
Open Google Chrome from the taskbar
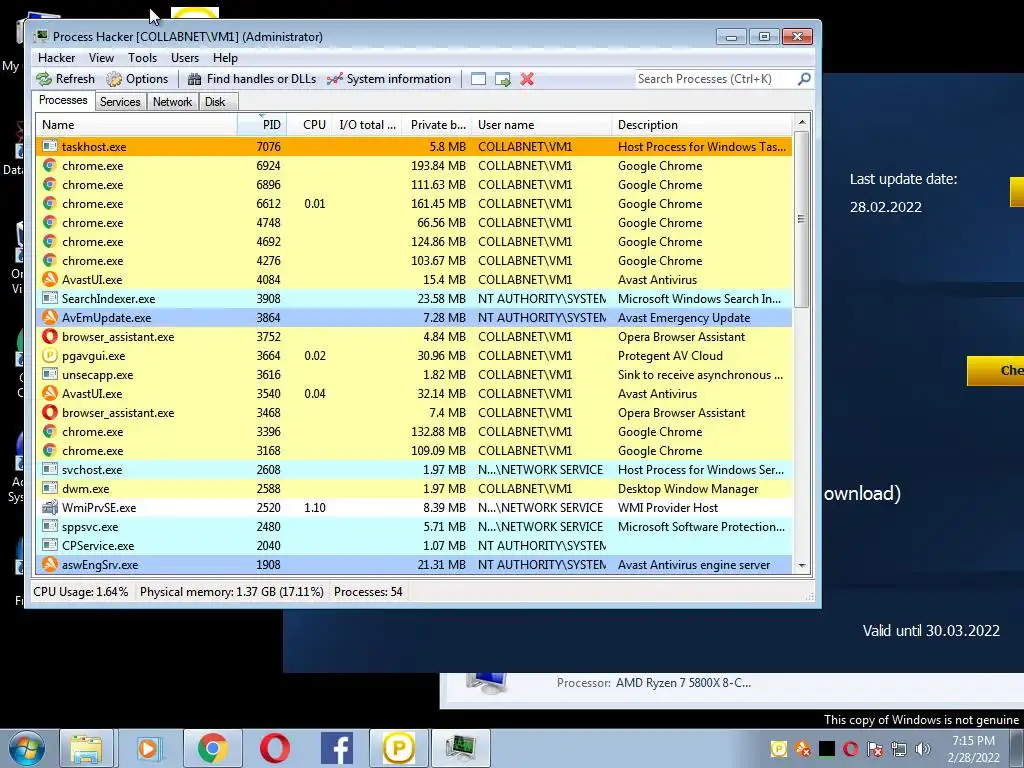(212, 748)
